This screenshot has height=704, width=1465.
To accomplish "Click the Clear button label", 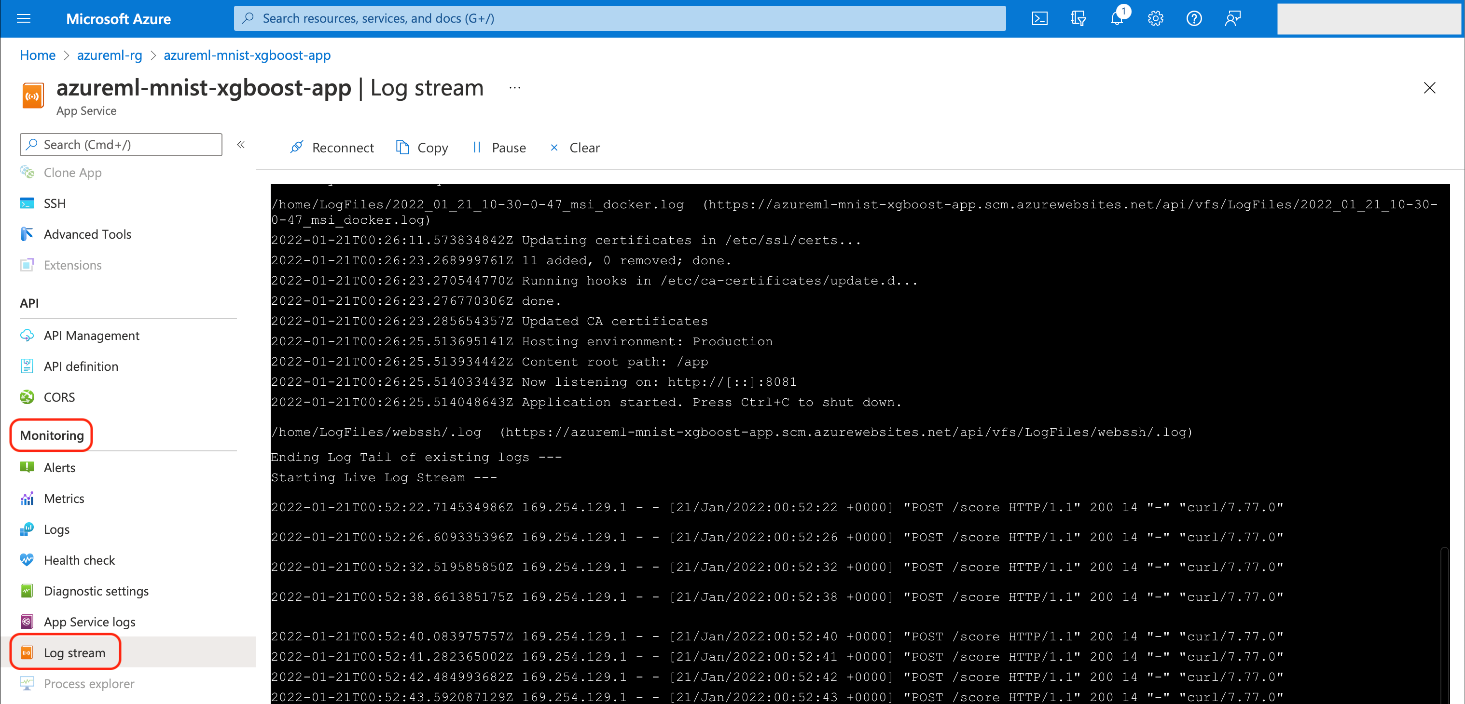I will tap(585, 148).
